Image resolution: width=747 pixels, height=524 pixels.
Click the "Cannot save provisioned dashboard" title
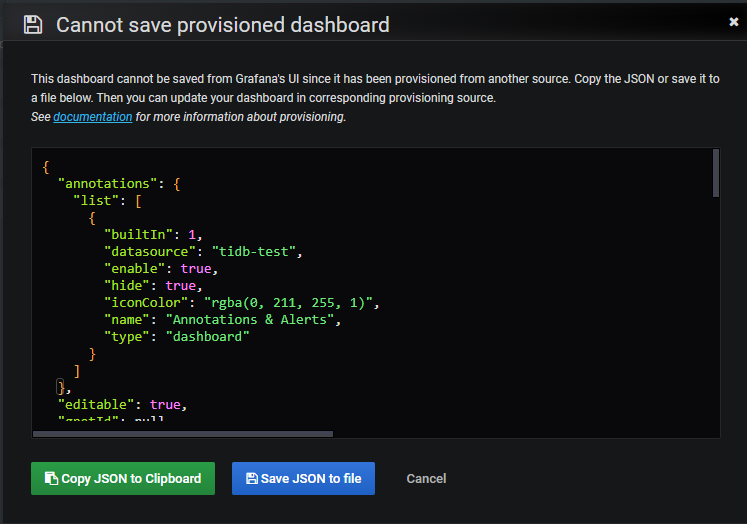click(222, 24)
